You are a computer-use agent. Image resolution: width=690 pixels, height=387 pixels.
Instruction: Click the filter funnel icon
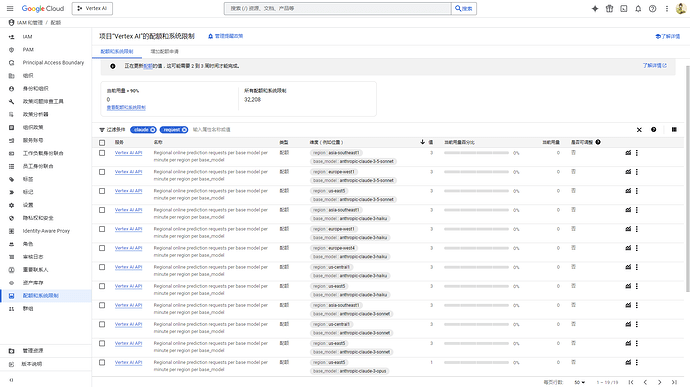(102, 130)
